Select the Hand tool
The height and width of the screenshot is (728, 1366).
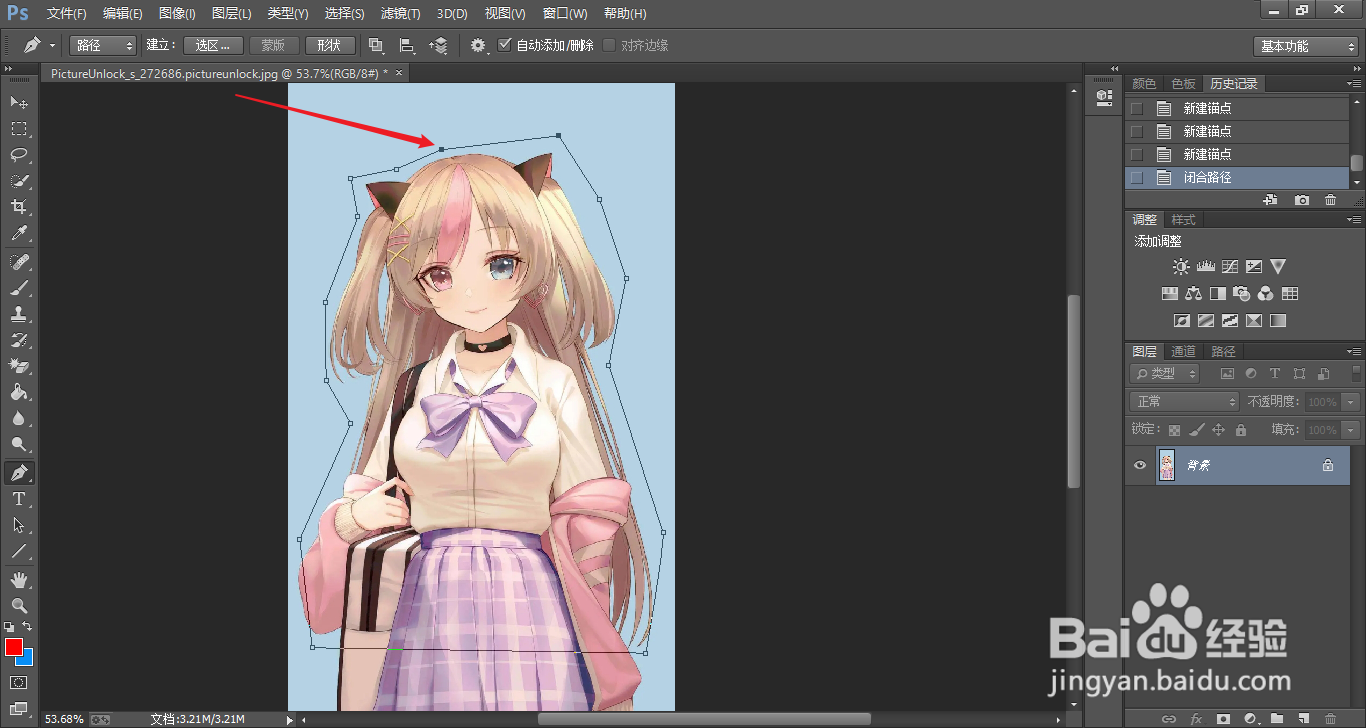pyautogui.click(x=19, y=579)
